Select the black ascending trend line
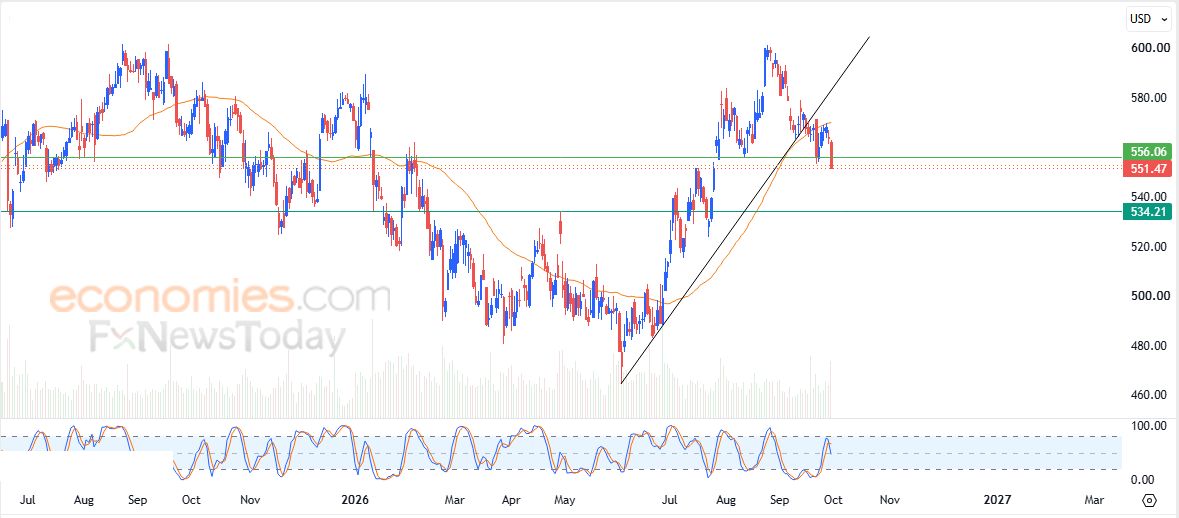The image size is (1179, 518). point(744,211)
